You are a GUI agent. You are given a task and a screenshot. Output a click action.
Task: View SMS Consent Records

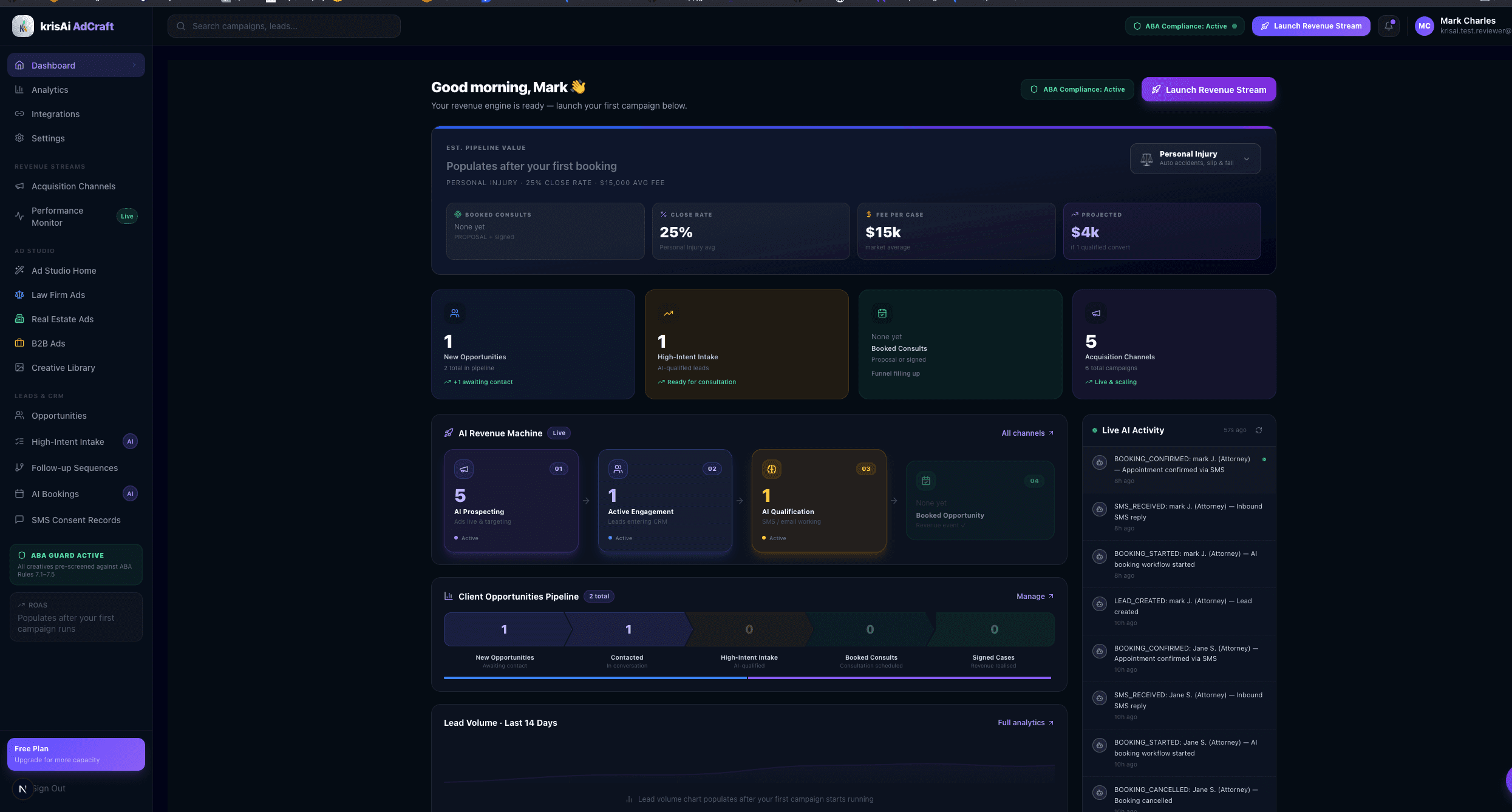76,520
